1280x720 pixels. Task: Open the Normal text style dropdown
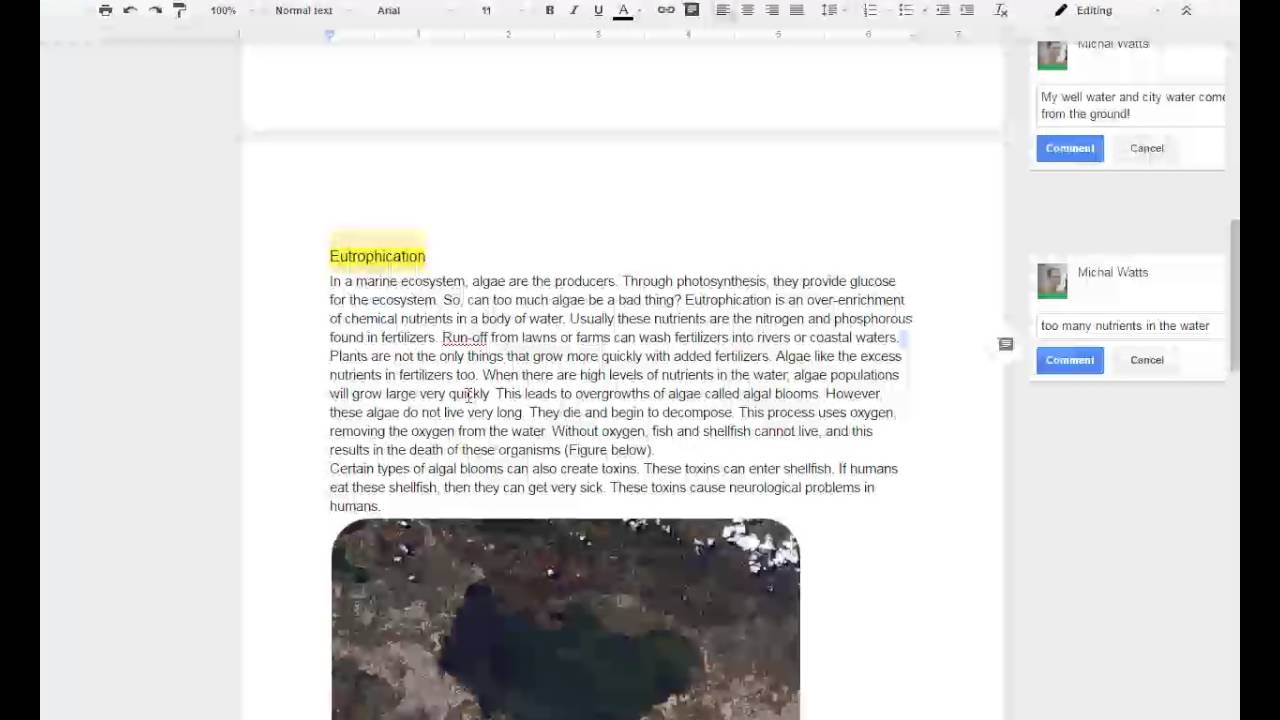[304, 10]
